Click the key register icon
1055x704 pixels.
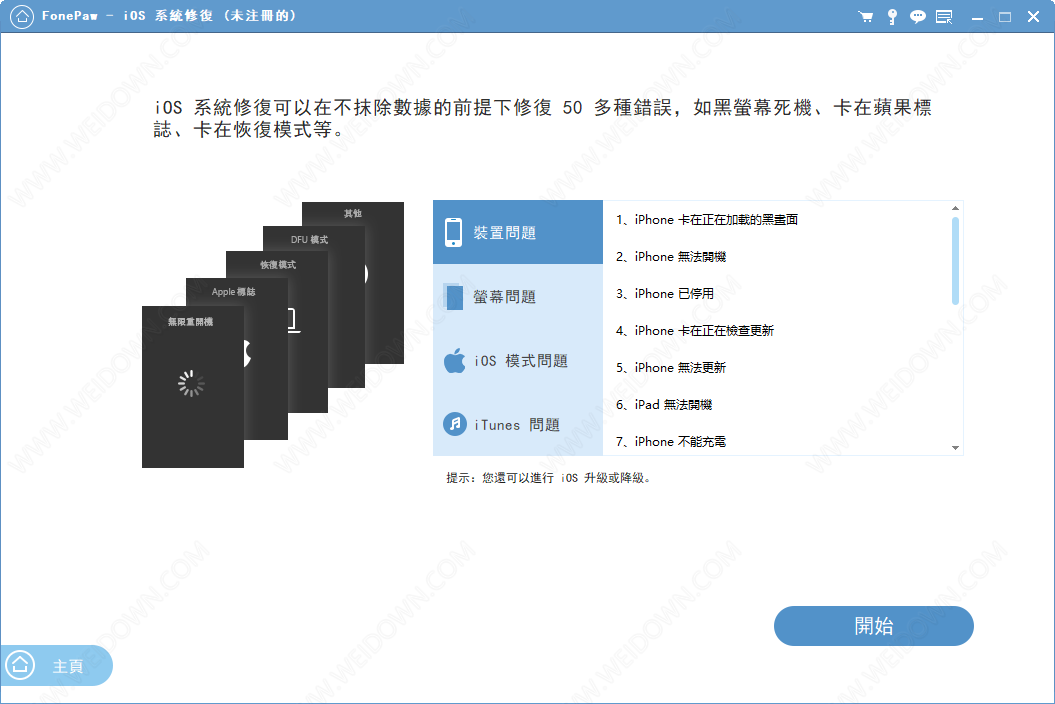click(x=892, y=17)
